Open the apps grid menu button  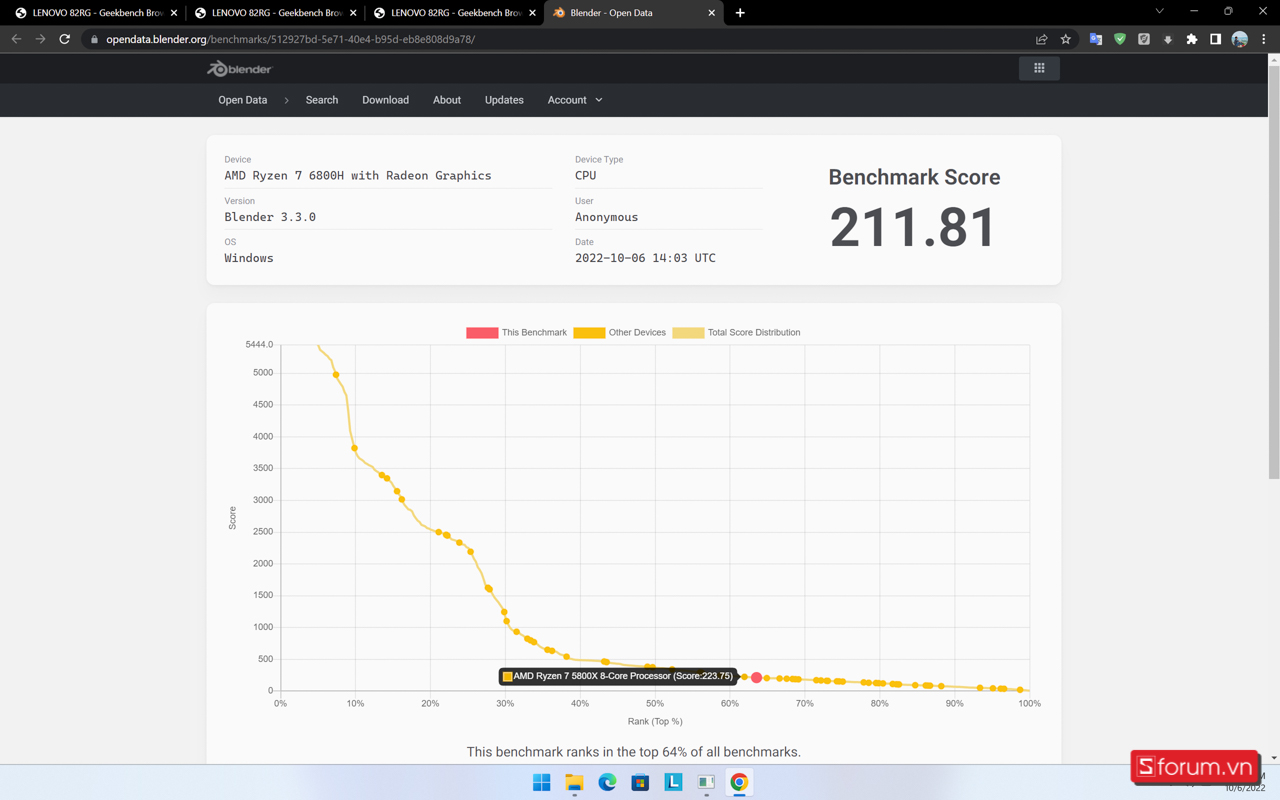pyautogui.click(x=1039, y=68)
